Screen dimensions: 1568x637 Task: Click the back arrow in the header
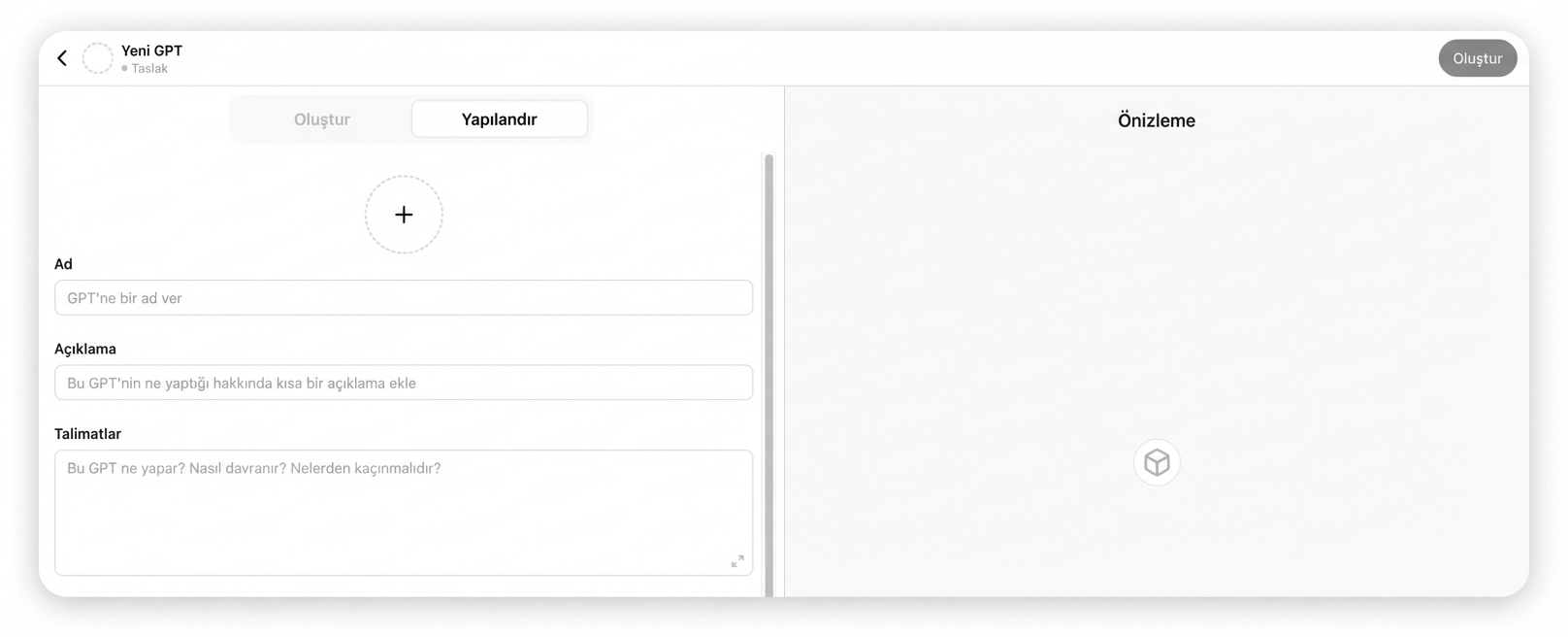tap(62, 58)
